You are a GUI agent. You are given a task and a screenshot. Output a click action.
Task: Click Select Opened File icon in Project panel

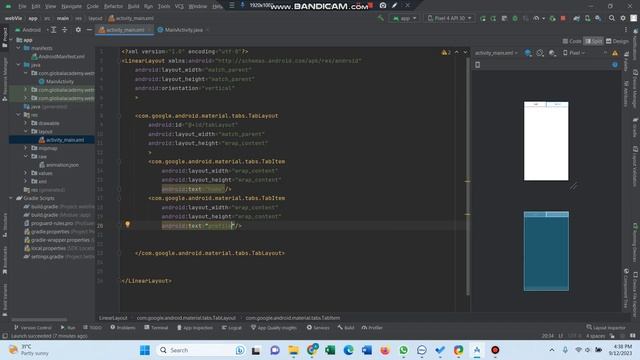[53, 30]
